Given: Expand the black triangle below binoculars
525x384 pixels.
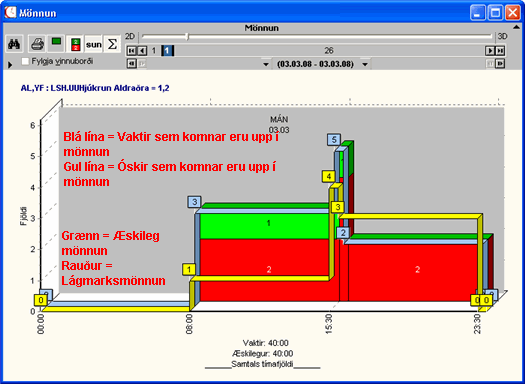Looking at the screenshot, I should point(10,65).
